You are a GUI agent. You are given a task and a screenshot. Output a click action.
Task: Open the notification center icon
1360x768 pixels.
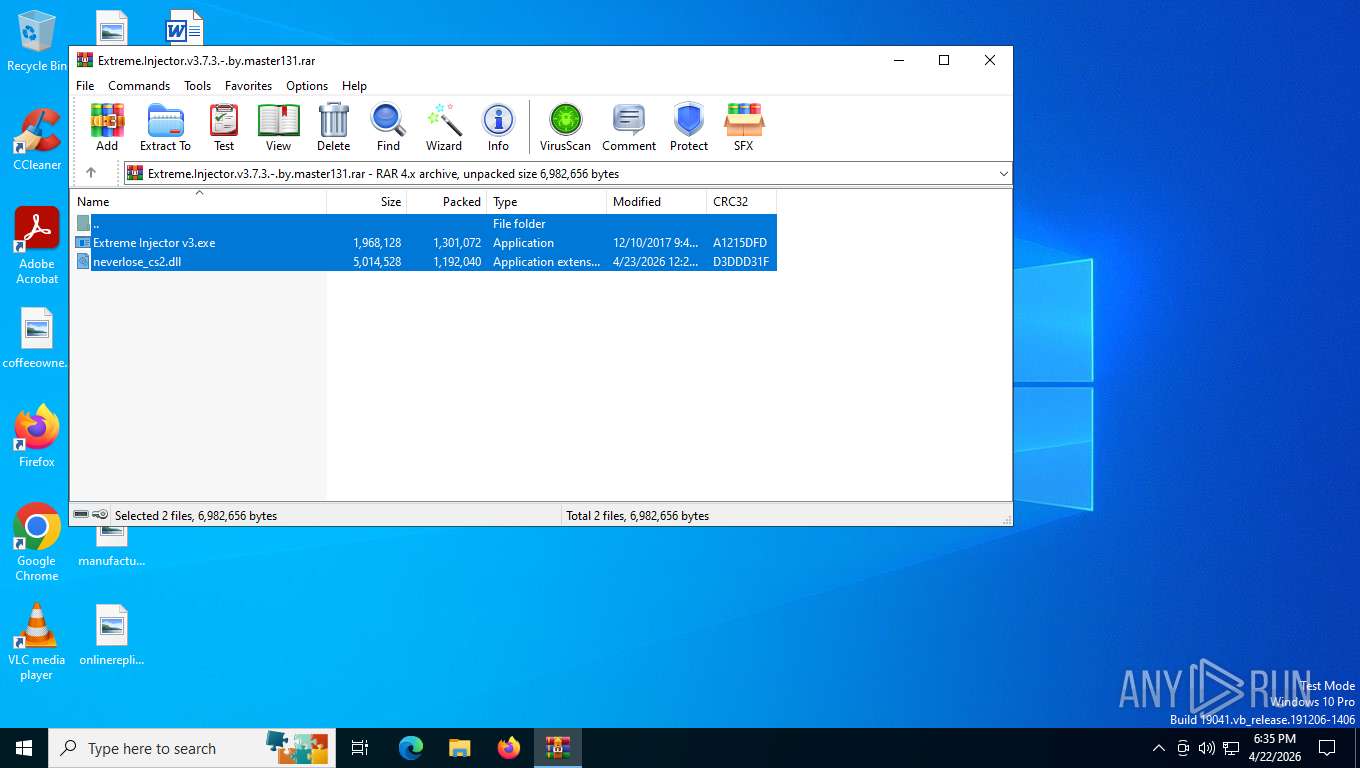point(1327,748)
